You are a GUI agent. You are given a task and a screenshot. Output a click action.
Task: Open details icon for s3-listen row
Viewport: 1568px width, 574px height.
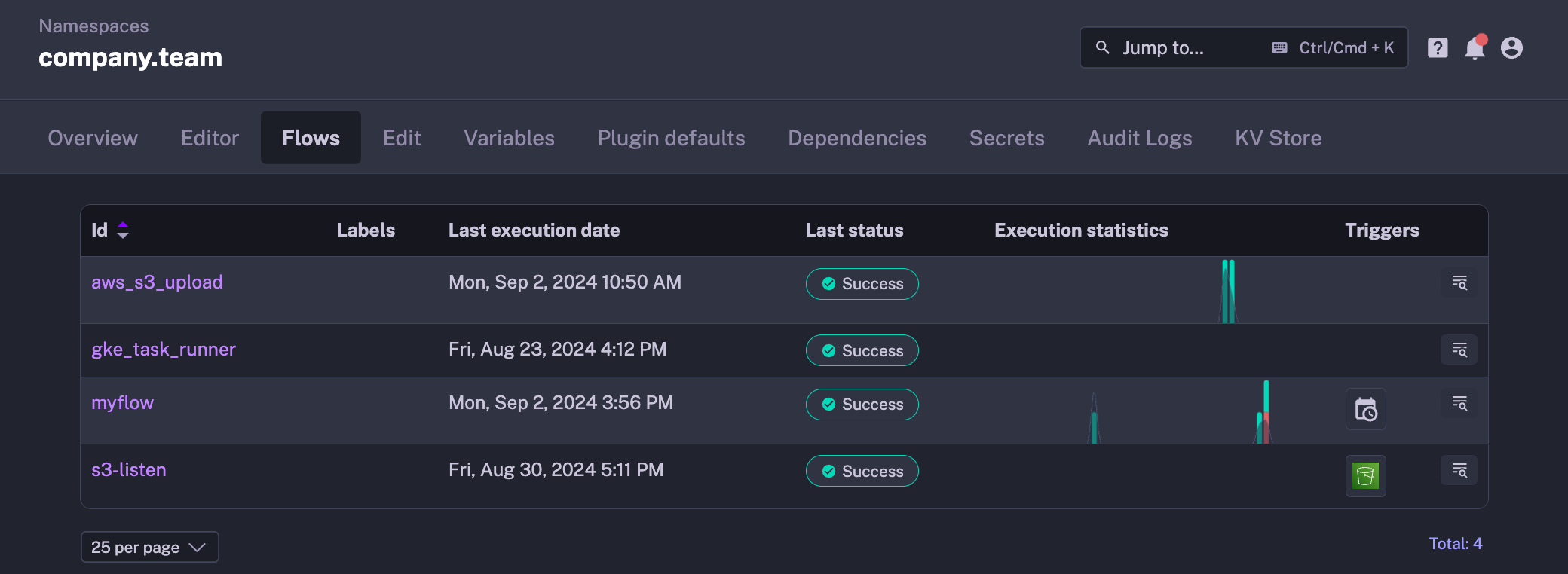pos(1459,471)
